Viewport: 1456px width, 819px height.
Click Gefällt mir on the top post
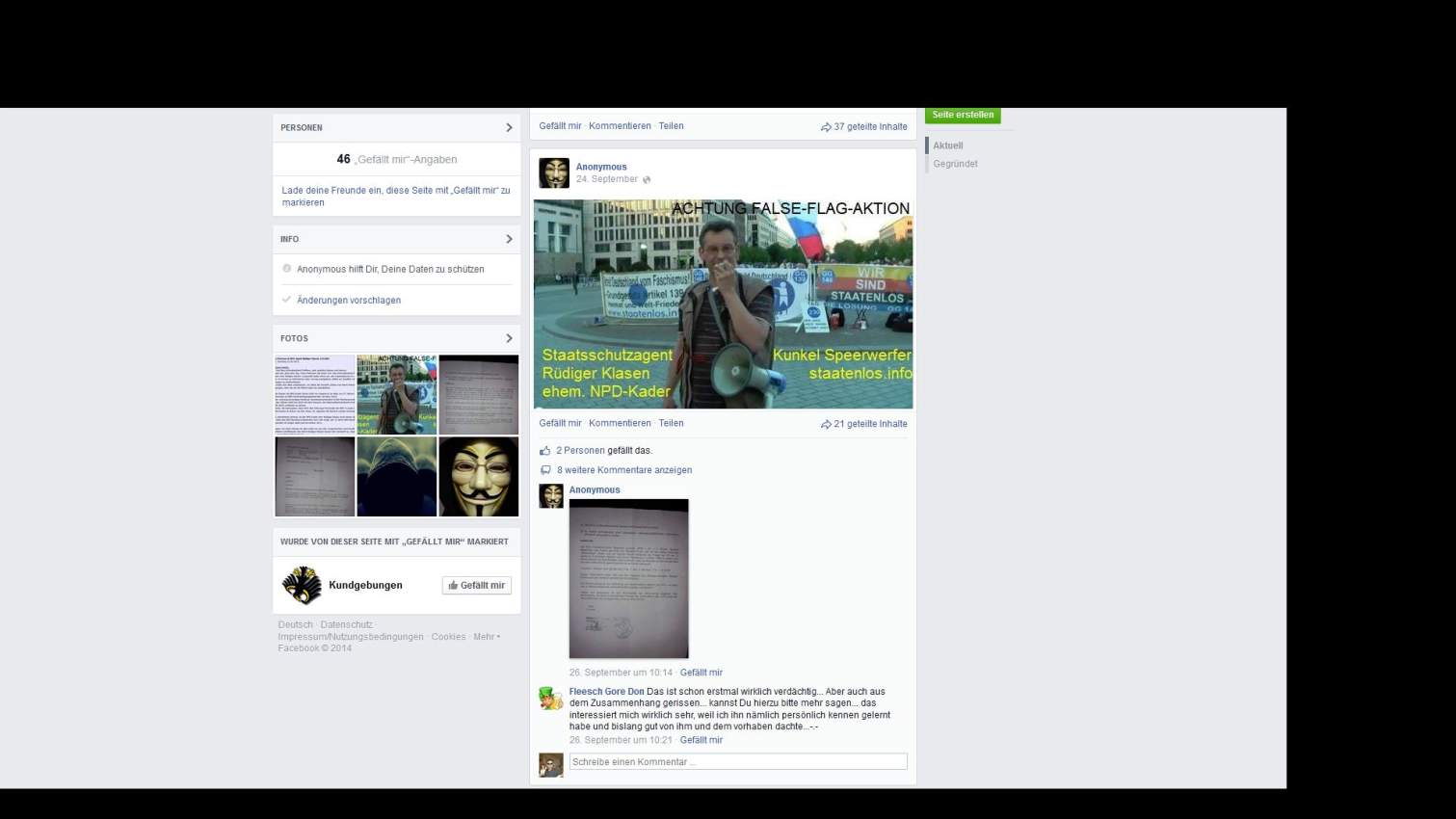click(560, 126)
